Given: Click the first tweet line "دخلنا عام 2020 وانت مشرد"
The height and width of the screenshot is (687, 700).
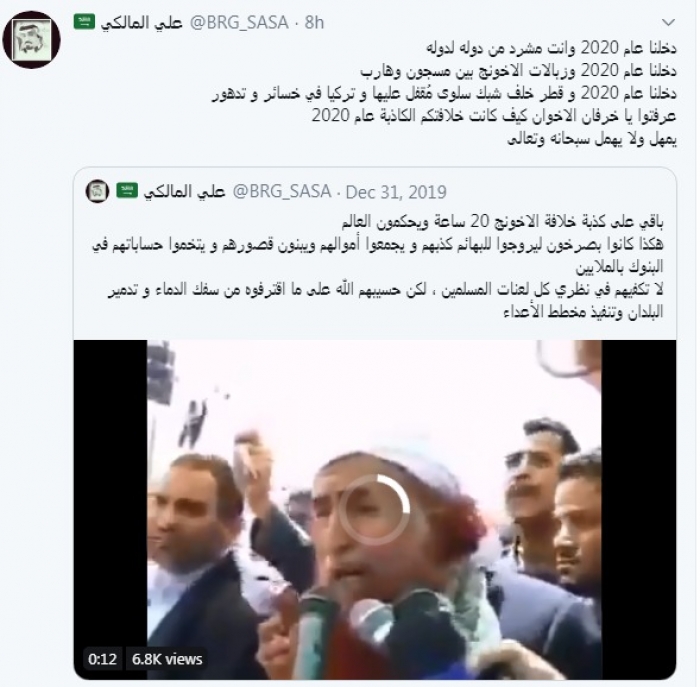Looking at the screenshot, I should click(x=551, y=48).
